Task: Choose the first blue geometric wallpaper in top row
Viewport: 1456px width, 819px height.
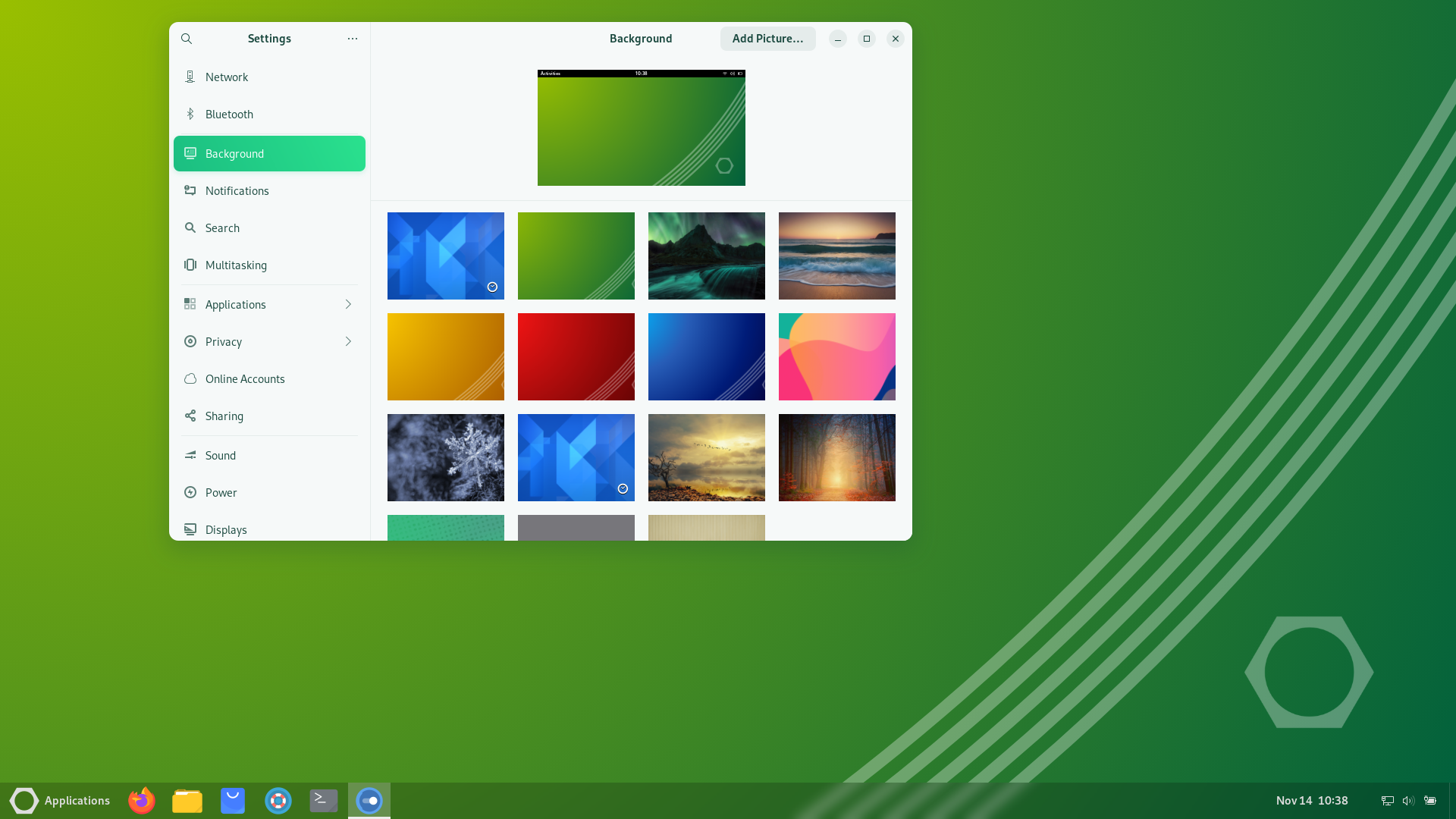Action: (x=446, y=256)
